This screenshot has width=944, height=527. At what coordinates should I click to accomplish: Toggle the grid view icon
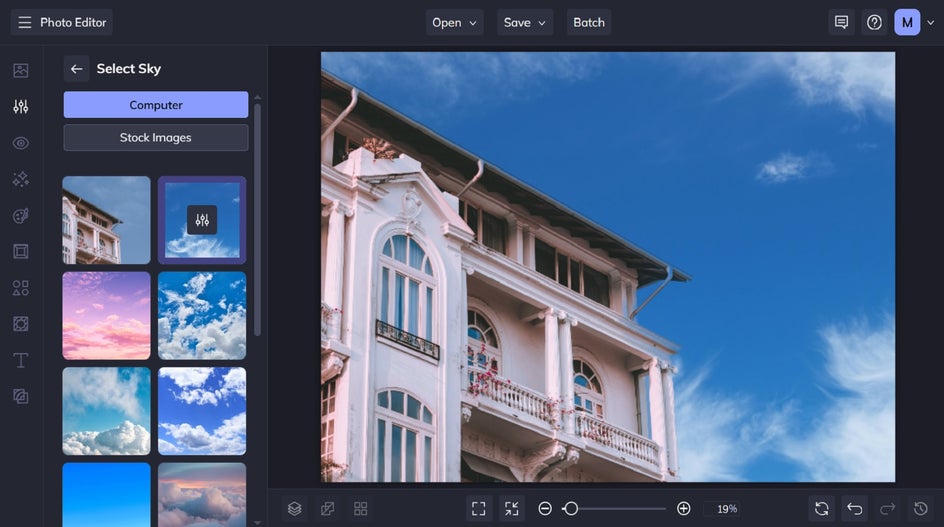(x=361, y=509)
